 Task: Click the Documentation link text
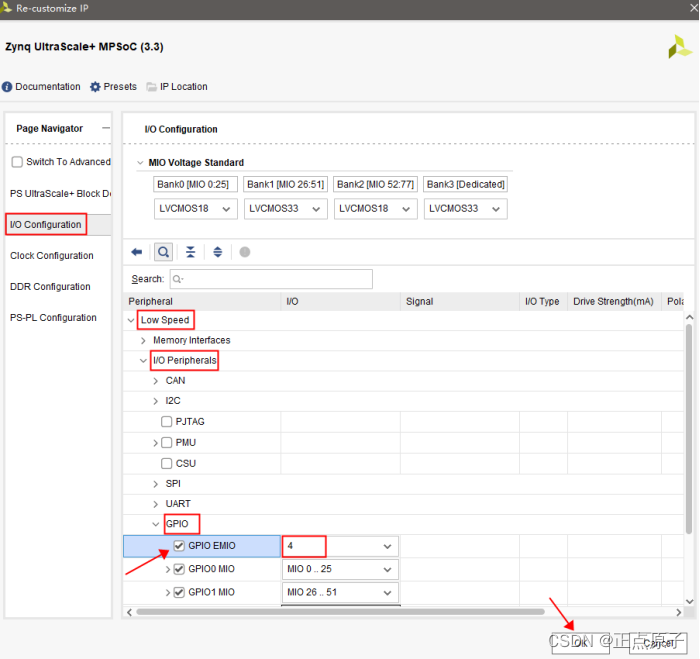click(48, 87)
